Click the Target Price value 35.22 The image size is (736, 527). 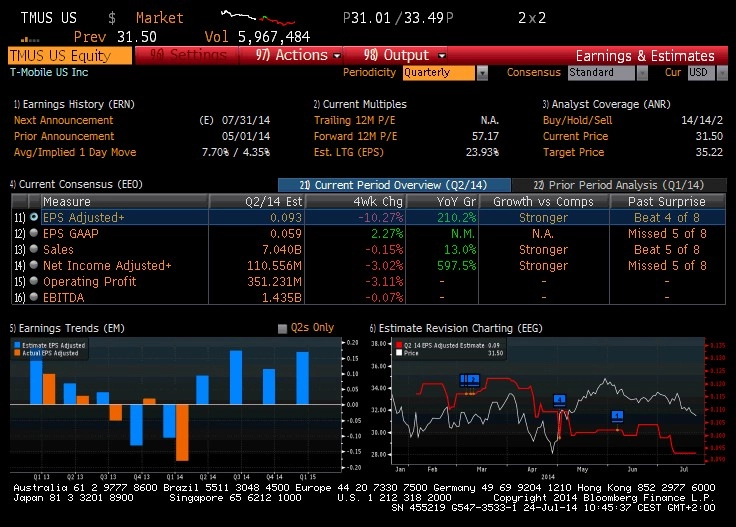(x=709, y=152)
